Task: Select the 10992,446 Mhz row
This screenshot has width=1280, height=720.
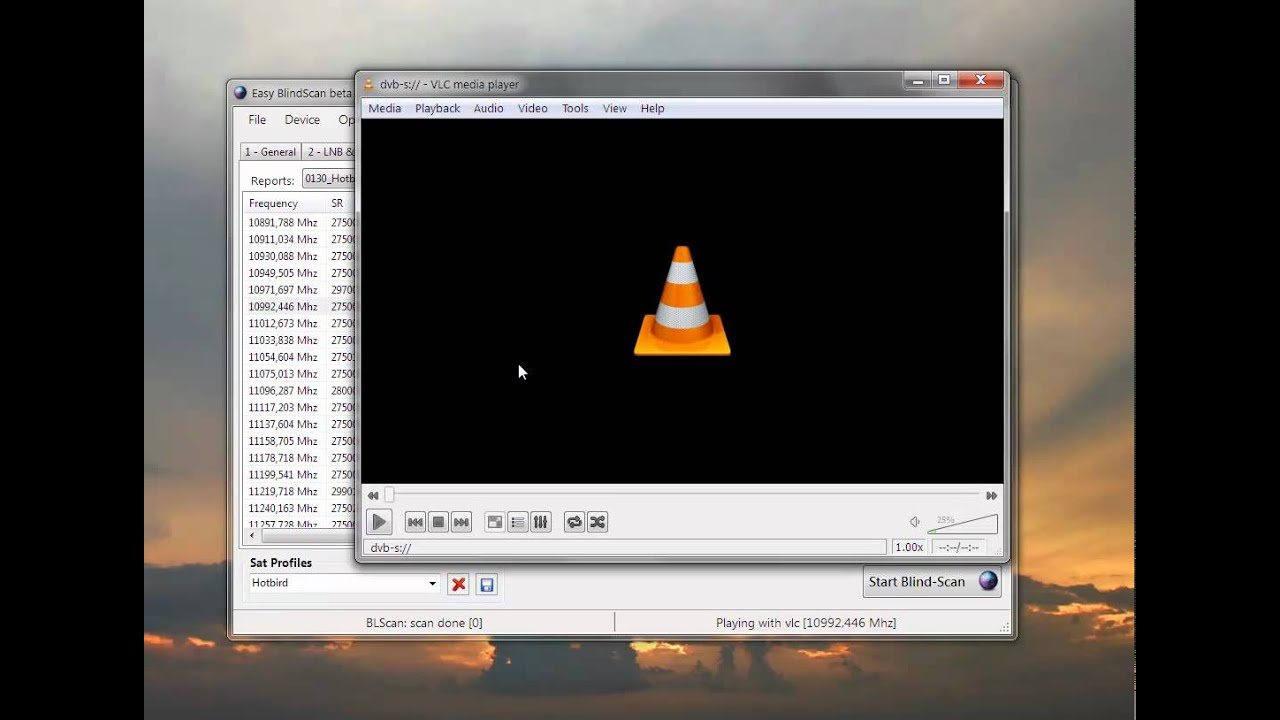Action: pos(300,307)
